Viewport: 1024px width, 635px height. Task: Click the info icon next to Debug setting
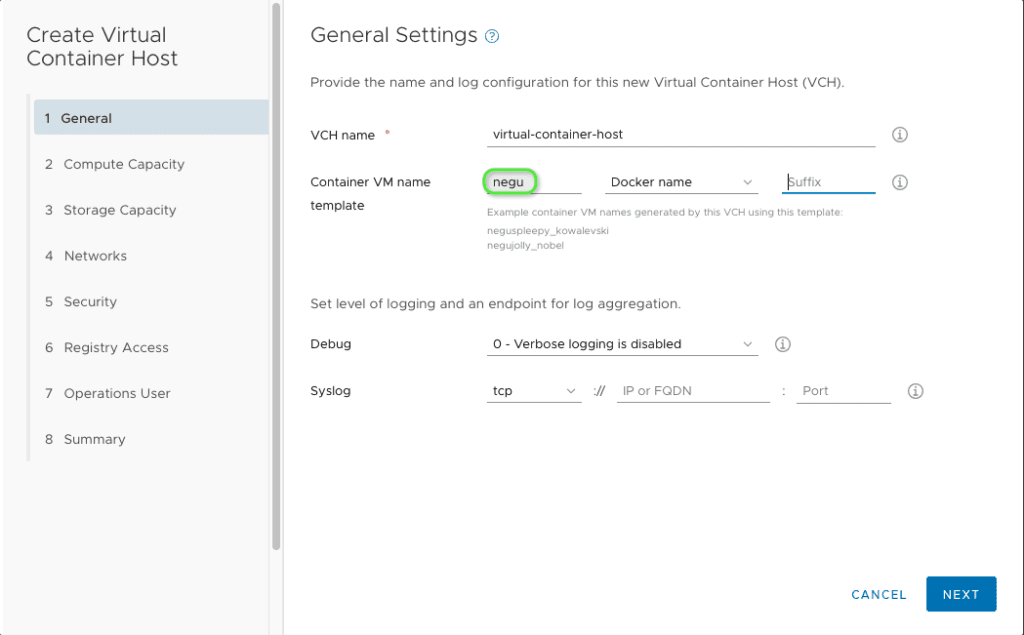[782, 344]
